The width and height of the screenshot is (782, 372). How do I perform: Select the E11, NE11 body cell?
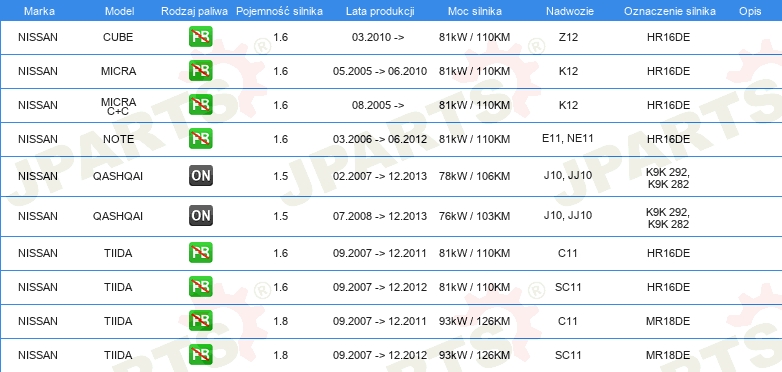[568, 138]
